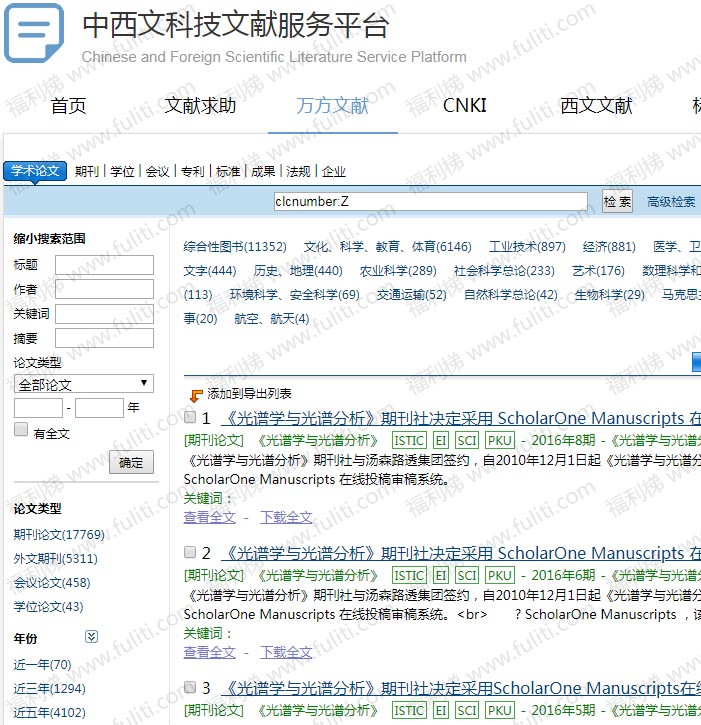
Task: Click 查看全文 for result 1
Action: pos(209,517)
